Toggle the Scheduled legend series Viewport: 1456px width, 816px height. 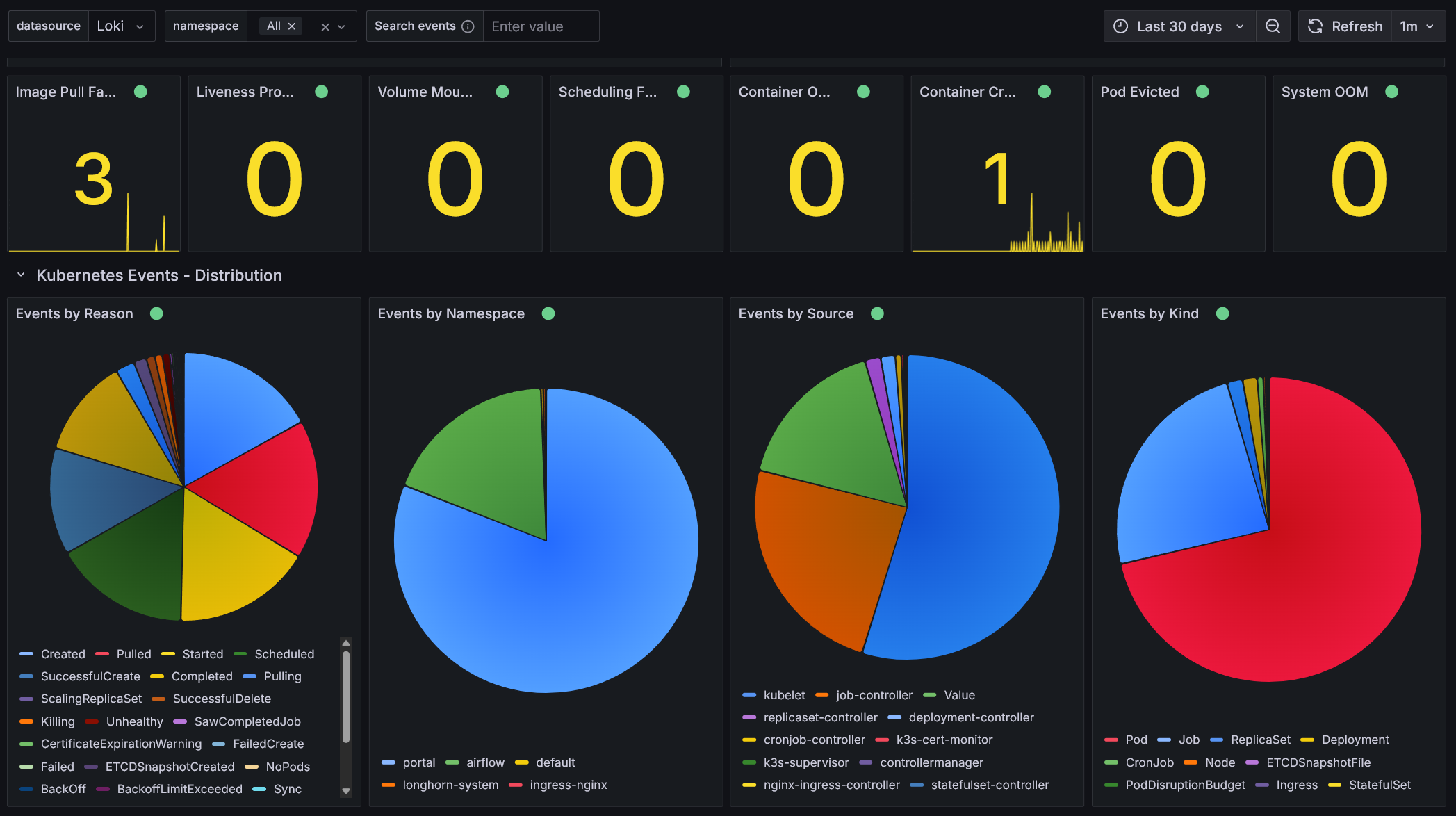[x=284, y=654]
